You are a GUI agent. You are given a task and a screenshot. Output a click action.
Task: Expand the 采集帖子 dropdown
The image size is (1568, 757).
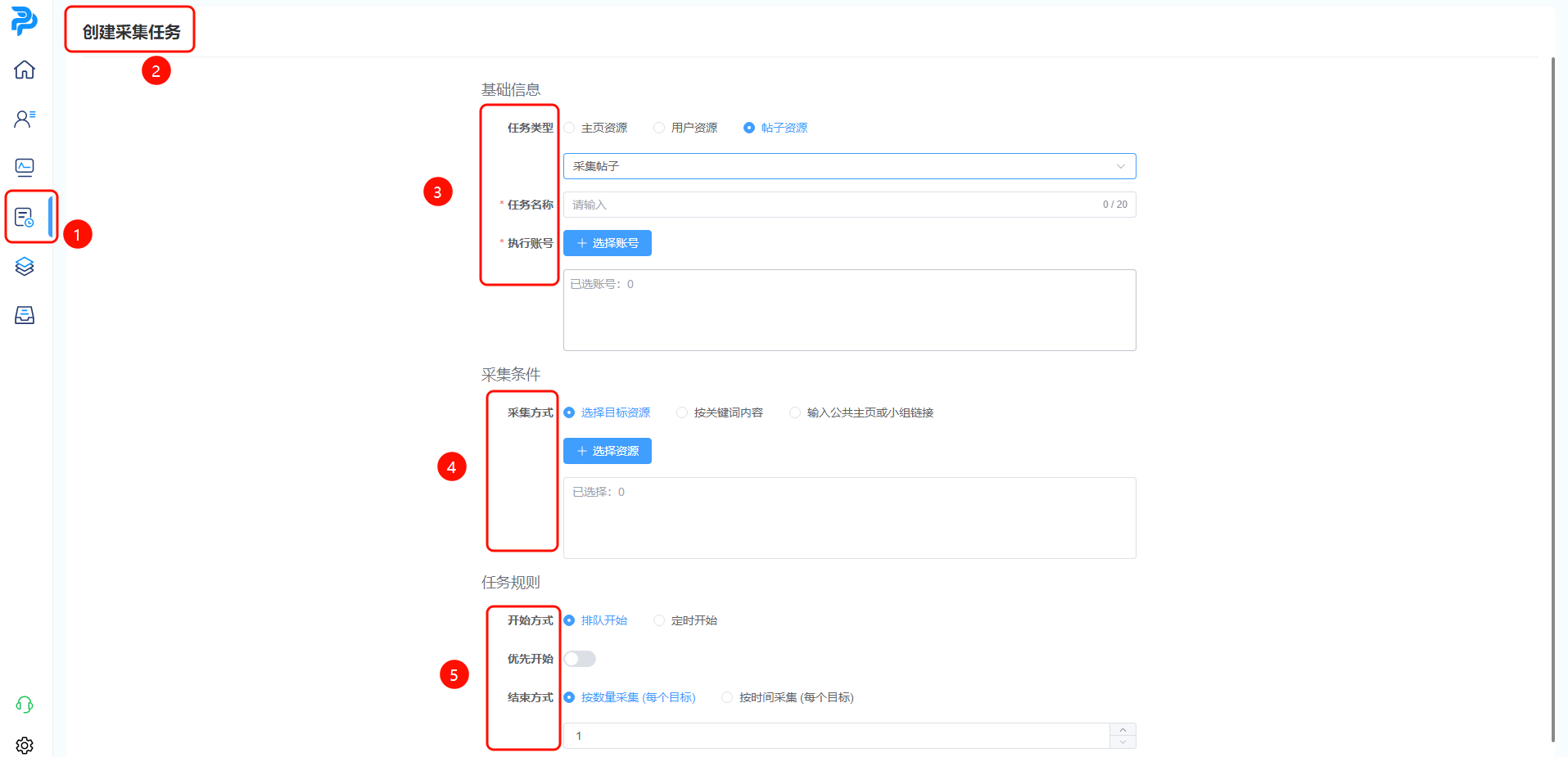point(849,166)
